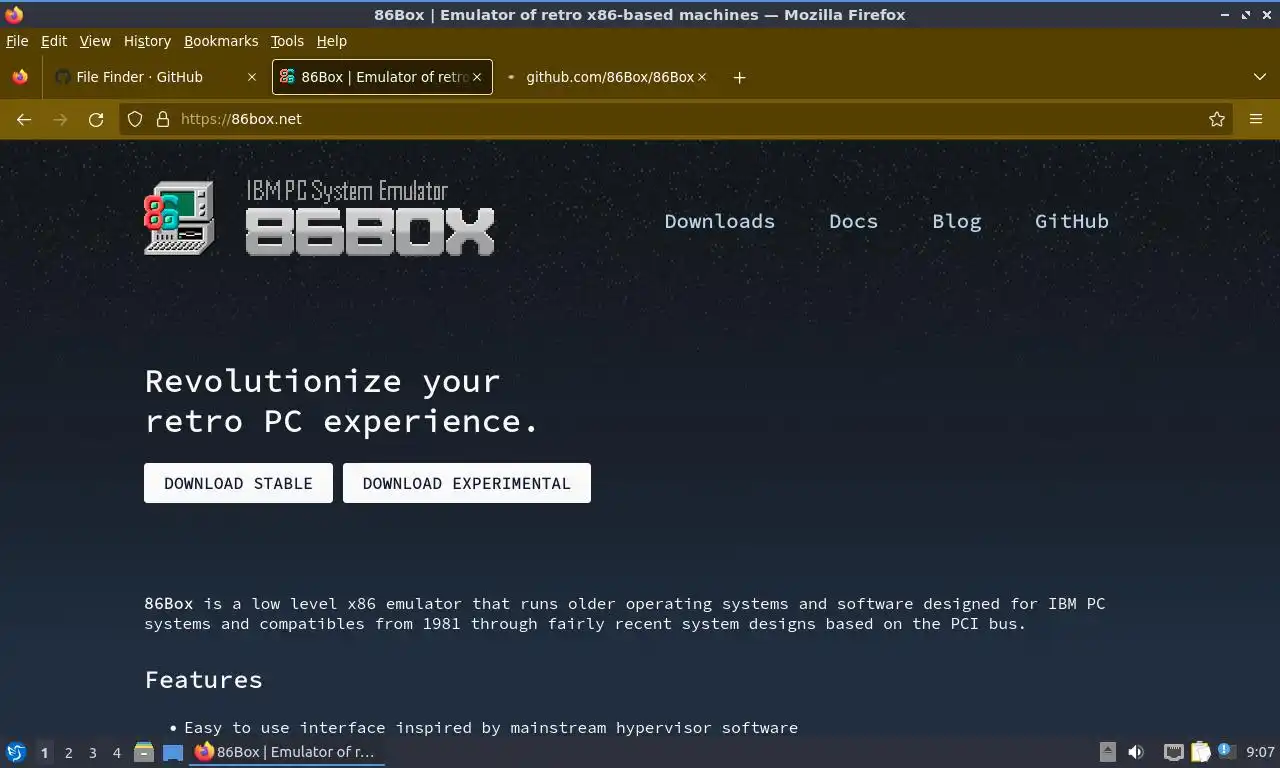The width and height of the screenshot is (1280, 768).
Task: Switch to workspace 3 in pager
Action: (92, 752)
